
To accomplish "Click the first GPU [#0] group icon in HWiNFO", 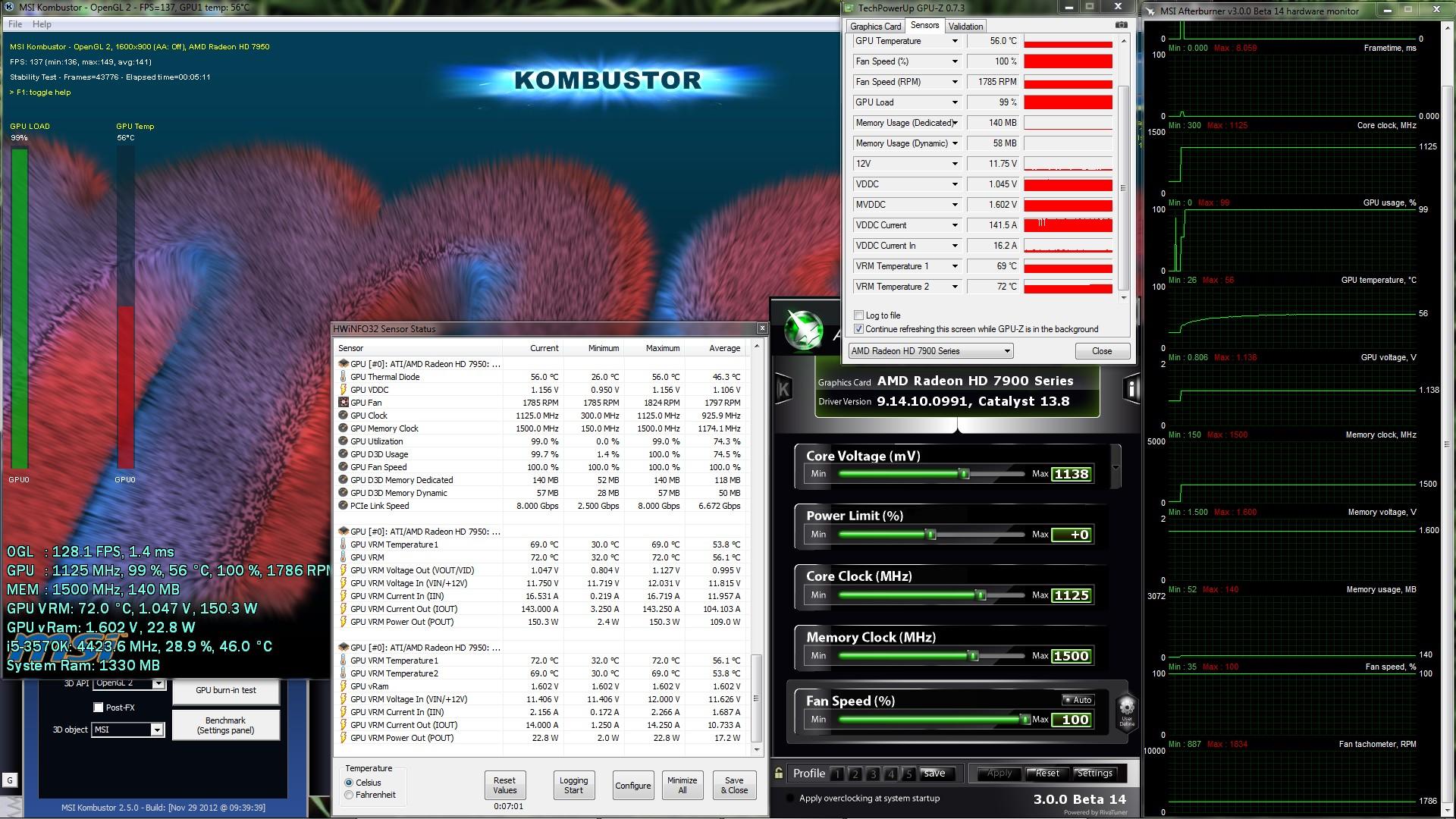I will (x=344, y=364).
